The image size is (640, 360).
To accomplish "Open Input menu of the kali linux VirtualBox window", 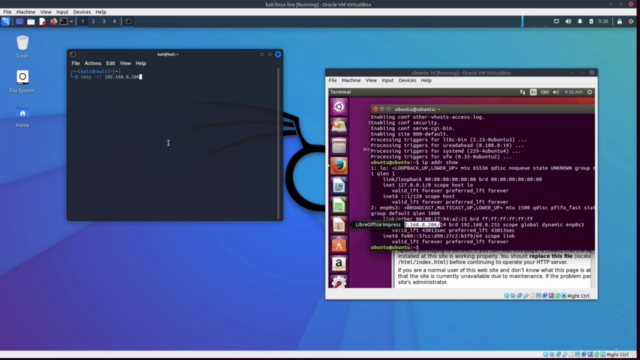I will click(x=62, y=12).
